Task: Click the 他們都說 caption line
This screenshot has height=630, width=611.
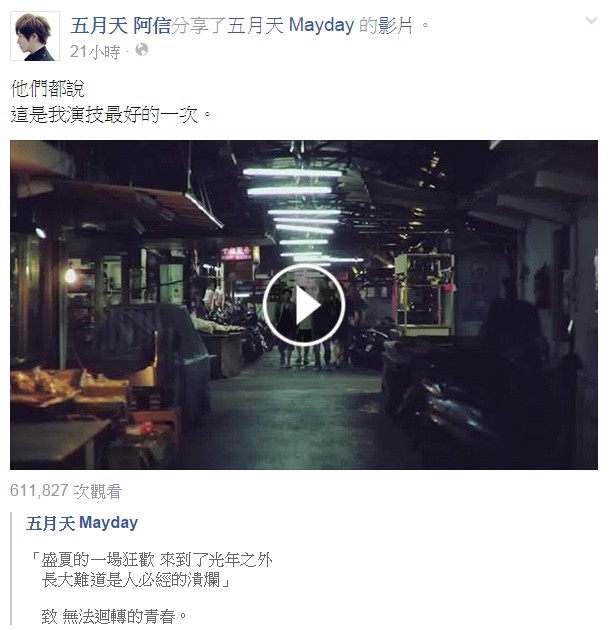Action: tap(47, 89)
